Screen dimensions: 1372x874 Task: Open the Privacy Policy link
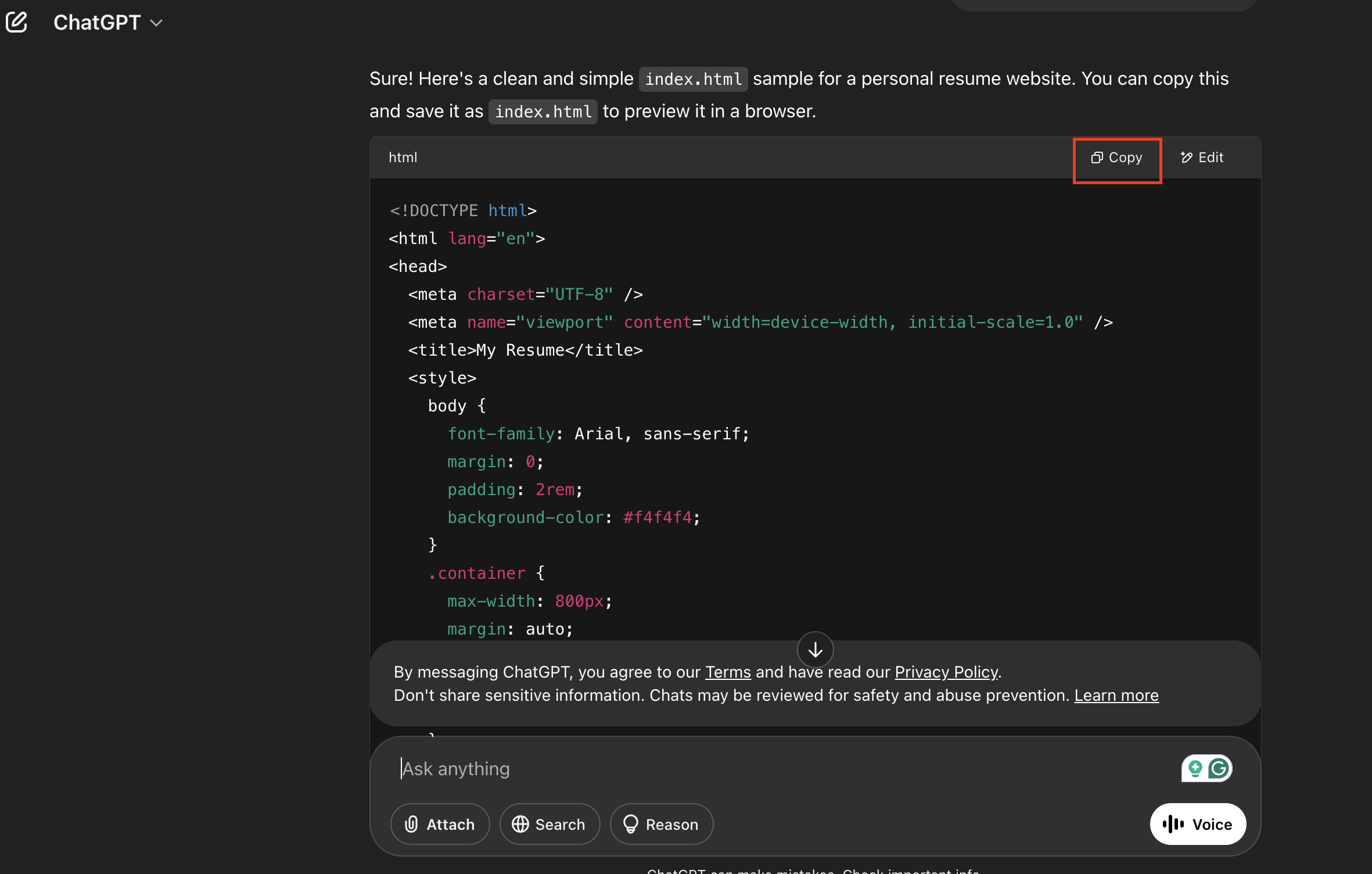coord(946,672)
